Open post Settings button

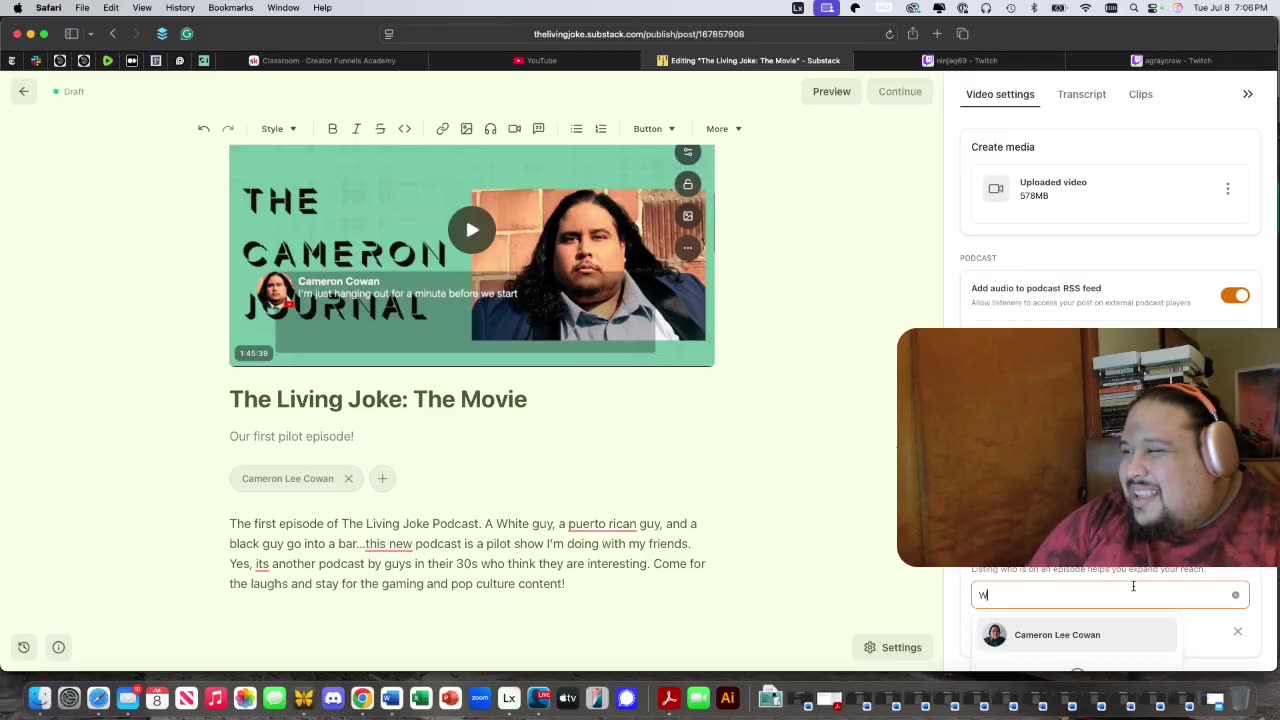click(x=893, y=647)
